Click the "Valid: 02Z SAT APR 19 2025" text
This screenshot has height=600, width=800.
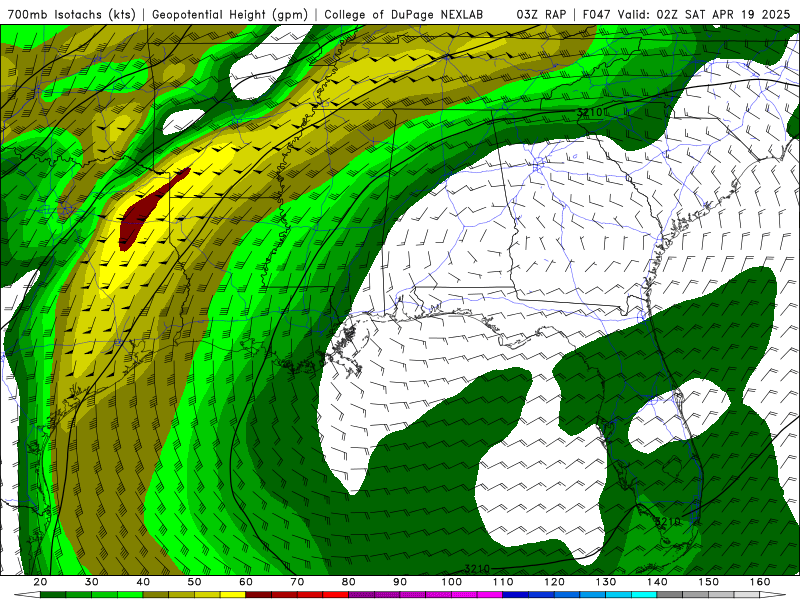point(704,15)
